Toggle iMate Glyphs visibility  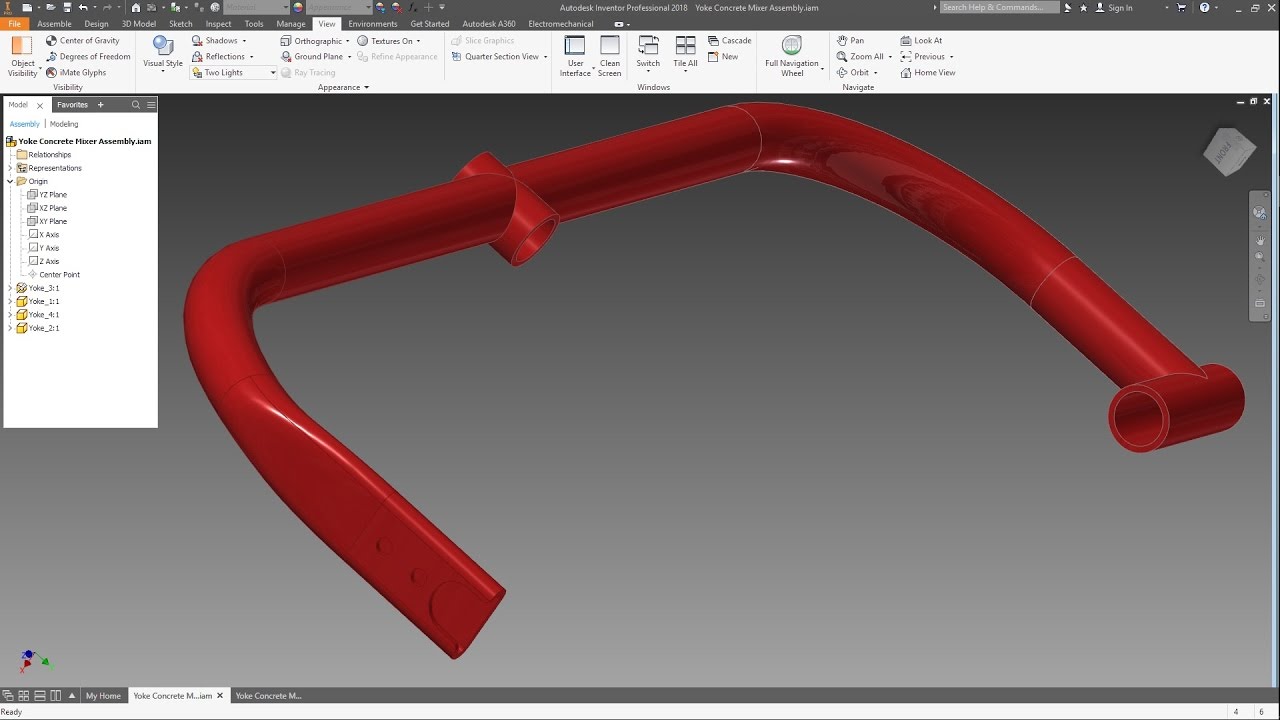pos(76,73)
